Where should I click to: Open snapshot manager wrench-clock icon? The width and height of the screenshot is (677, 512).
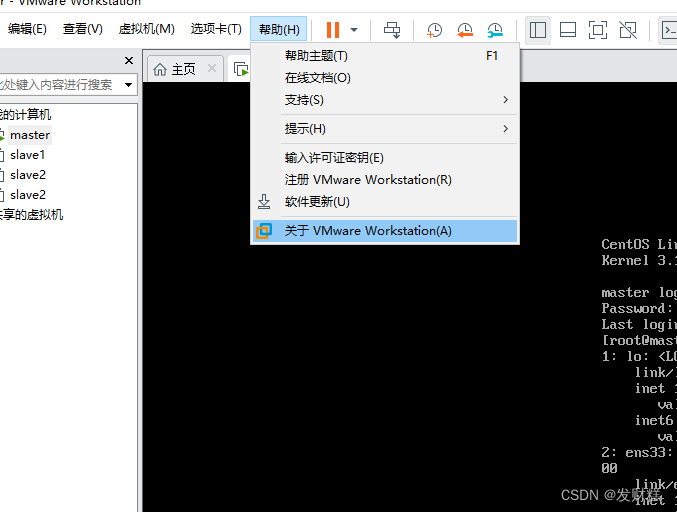coord(495,30)
